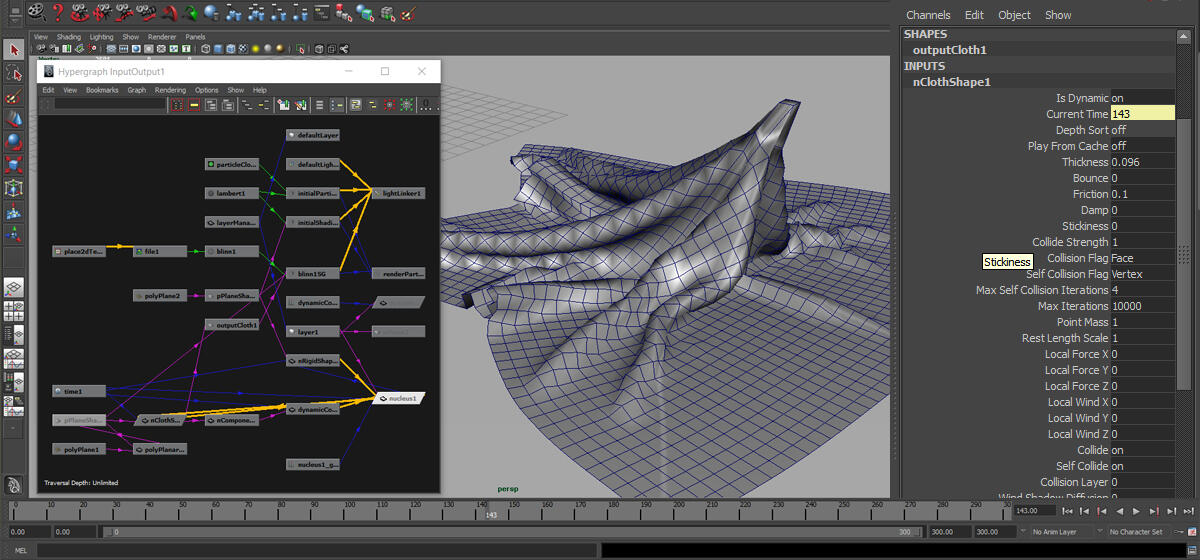Image resolution: width=1200 pixels, height=560 pixels.
Task: Activate the Lasso select tool
Action: point(14,73)
